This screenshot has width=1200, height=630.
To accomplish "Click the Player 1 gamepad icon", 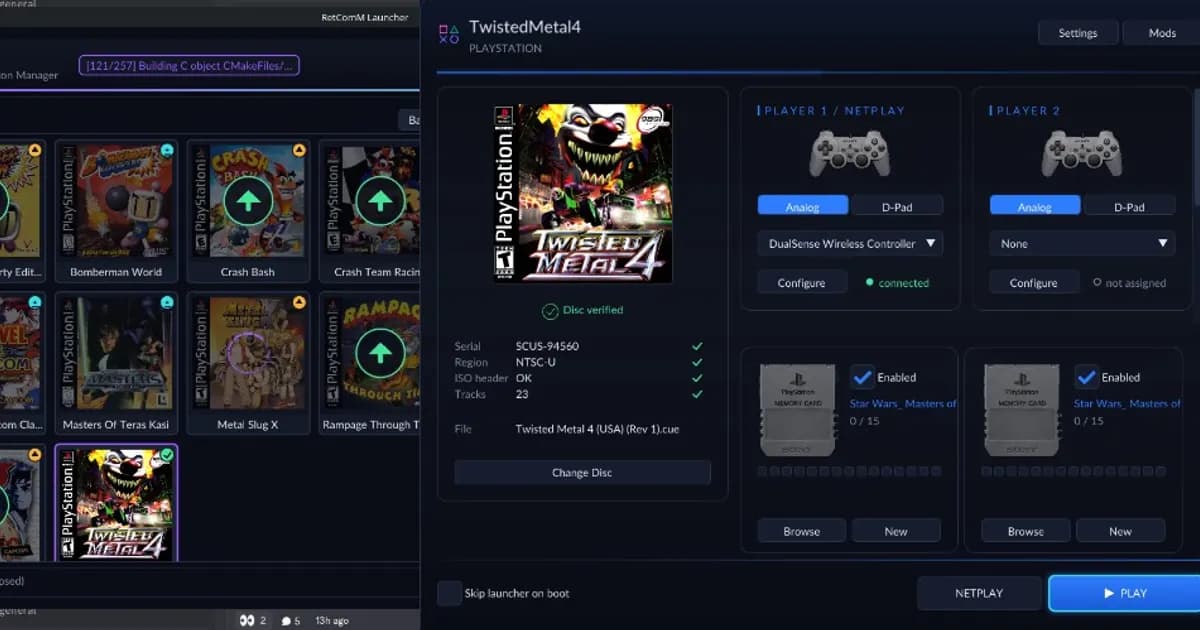I will click(x=849, y=153).
